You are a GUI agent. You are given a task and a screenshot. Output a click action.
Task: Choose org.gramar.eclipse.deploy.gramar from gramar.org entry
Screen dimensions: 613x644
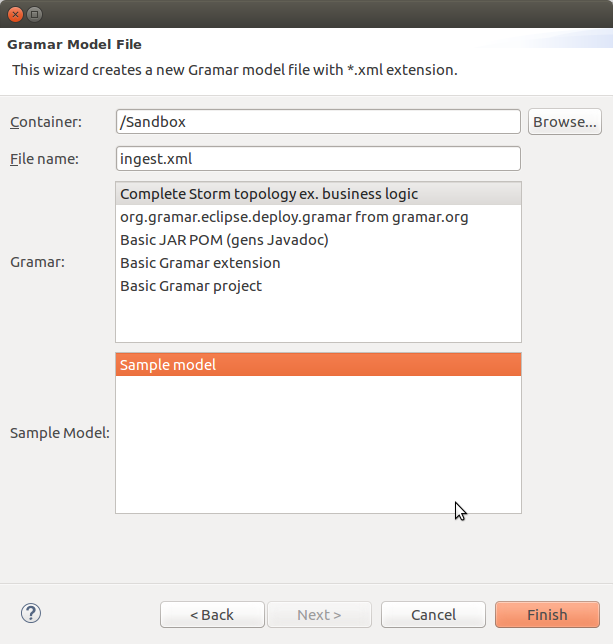click(x=293, y=217)
